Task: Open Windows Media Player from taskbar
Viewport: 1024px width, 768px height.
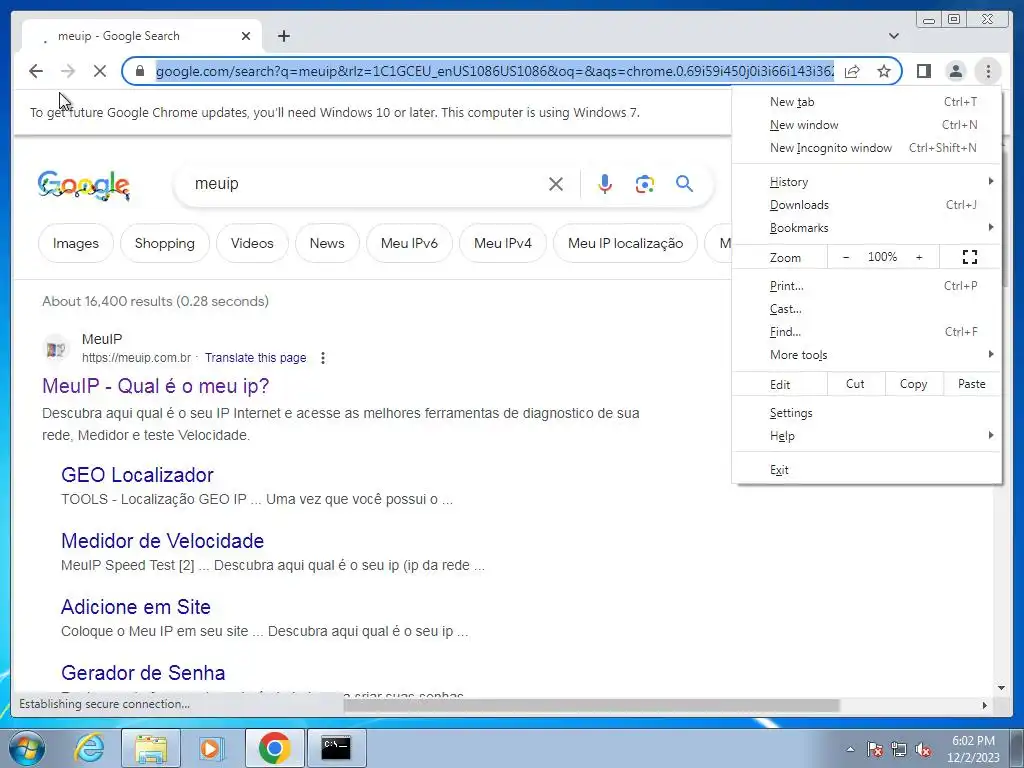Action: [210, 748]
